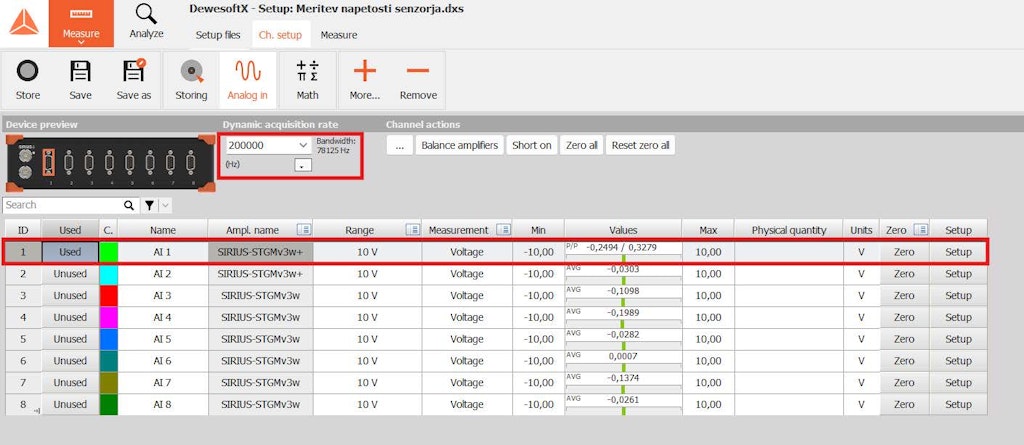
Task: Open the Measure button chevron
Action: click(81, 42)
